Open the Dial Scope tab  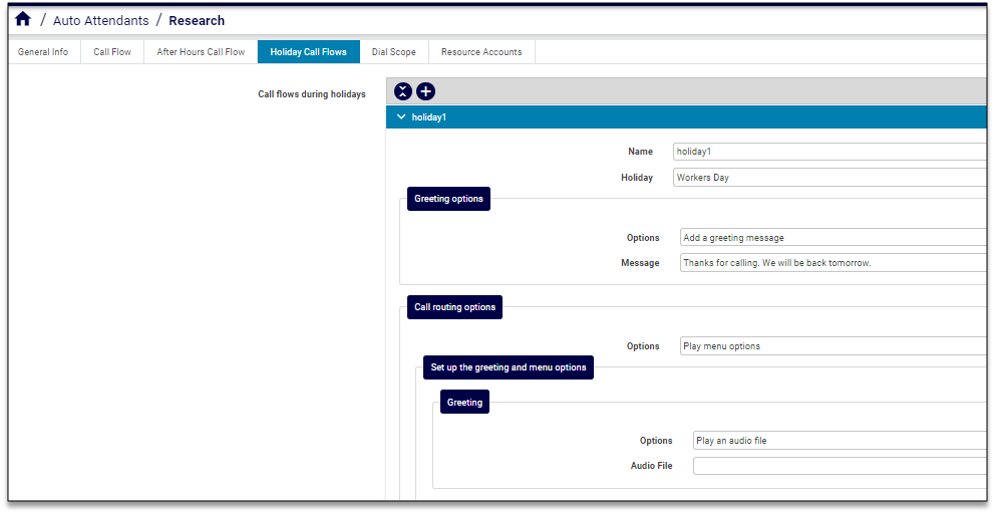(394, 52)
